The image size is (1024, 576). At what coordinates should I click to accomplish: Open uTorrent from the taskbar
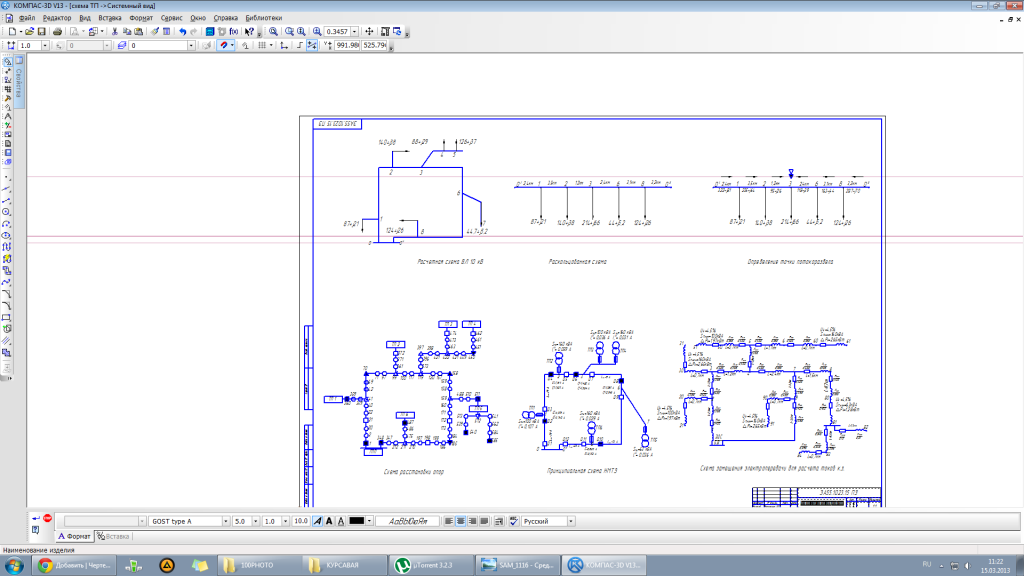click(x=432, y=565)
